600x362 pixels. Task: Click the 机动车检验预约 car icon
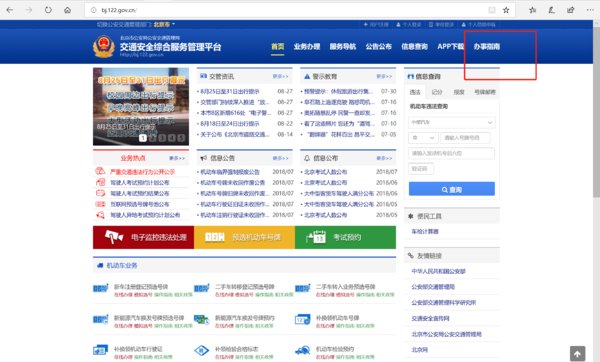point(303,350)
